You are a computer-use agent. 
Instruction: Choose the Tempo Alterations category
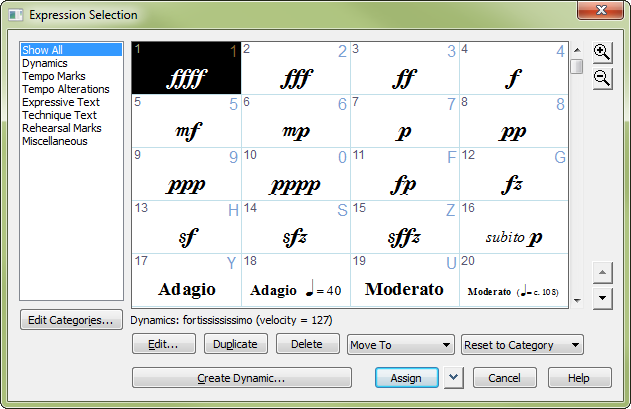coord(71,89)
